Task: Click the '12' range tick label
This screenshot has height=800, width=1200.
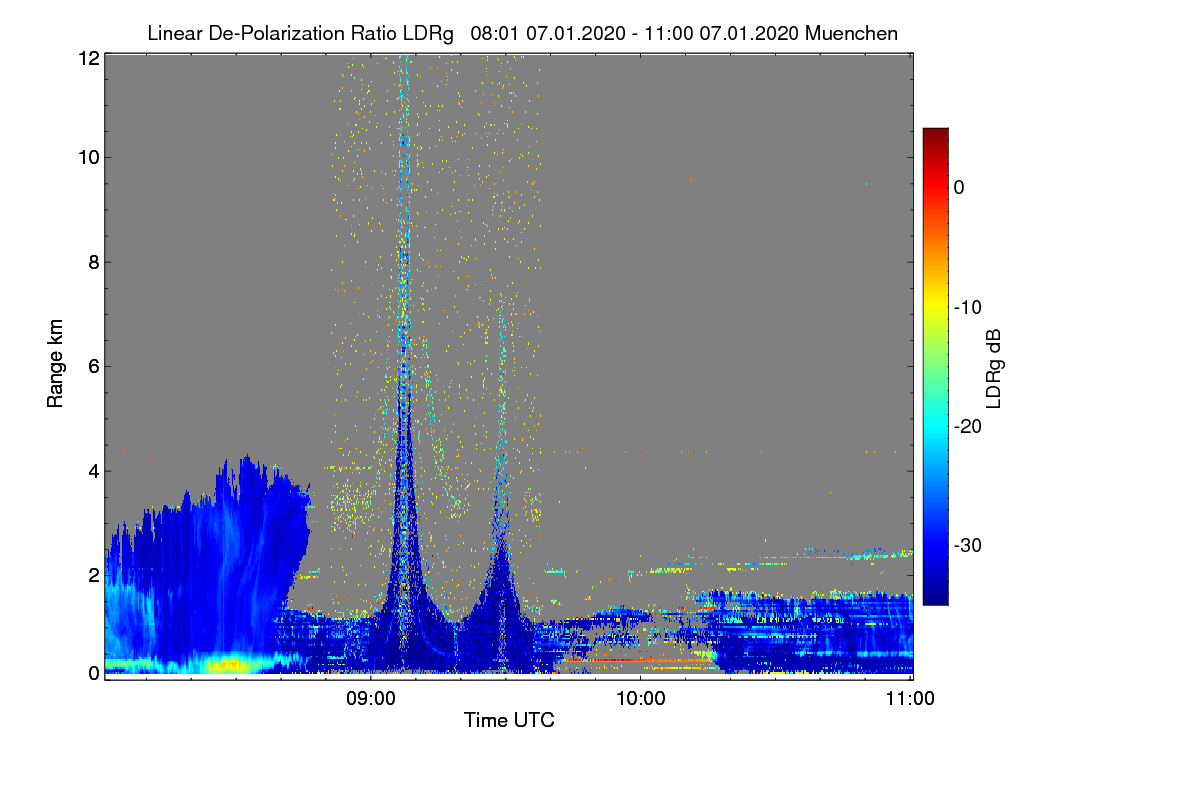Action: click(x=88, y=59)
